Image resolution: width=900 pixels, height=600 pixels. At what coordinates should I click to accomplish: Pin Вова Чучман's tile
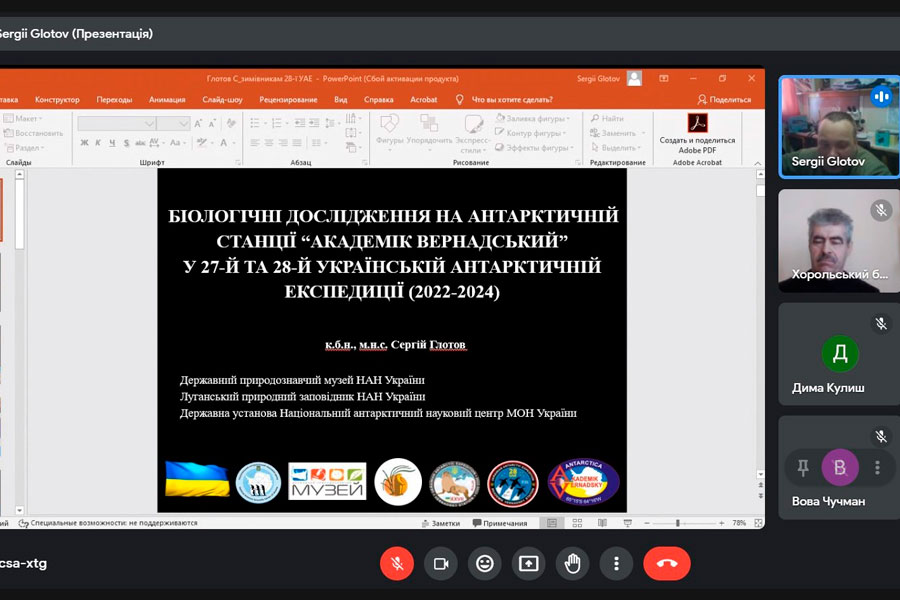click(x=803, y=467)
